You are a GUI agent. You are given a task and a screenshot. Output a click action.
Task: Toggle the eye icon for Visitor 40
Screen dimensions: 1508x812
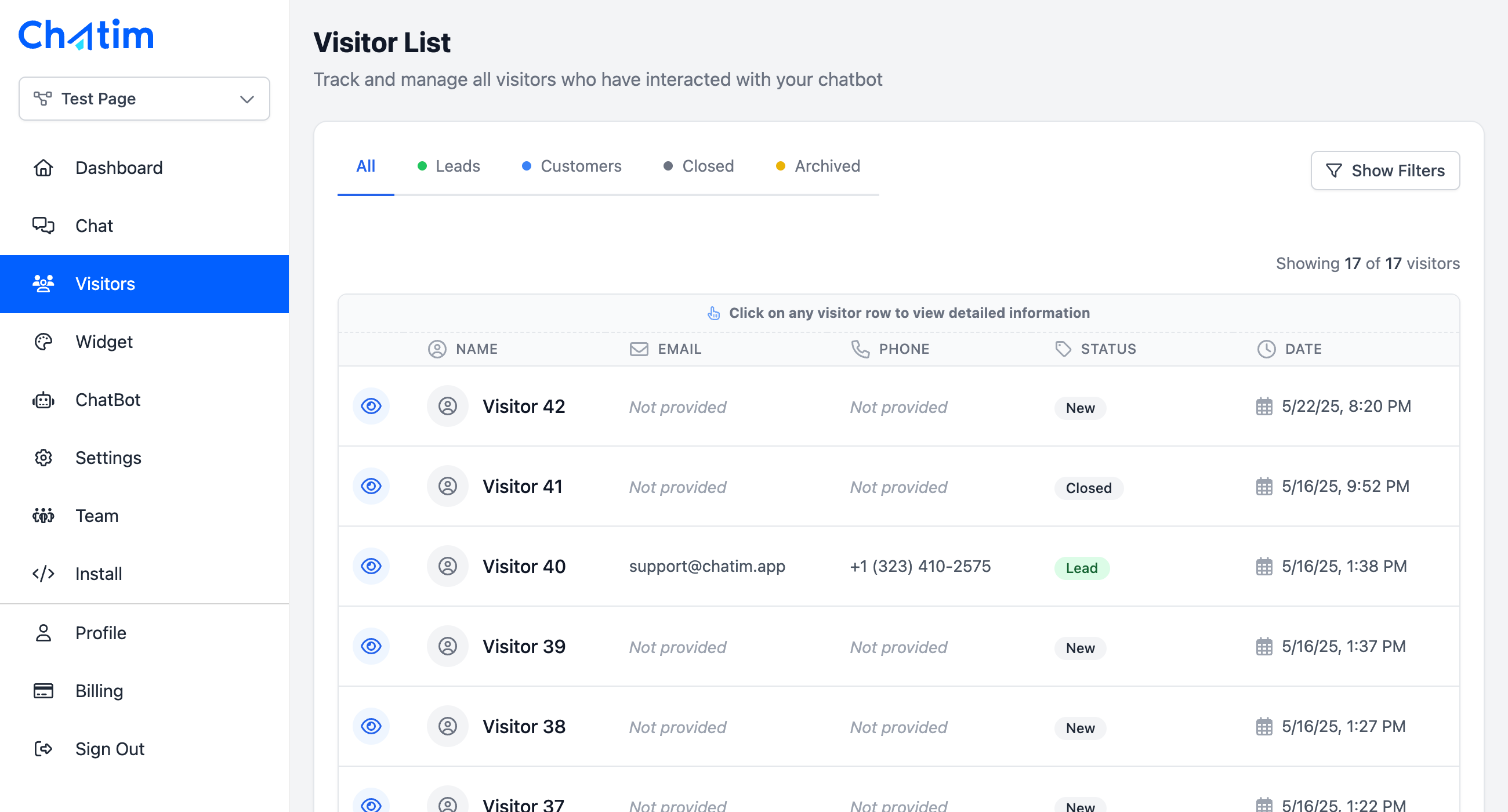[371, 566]
